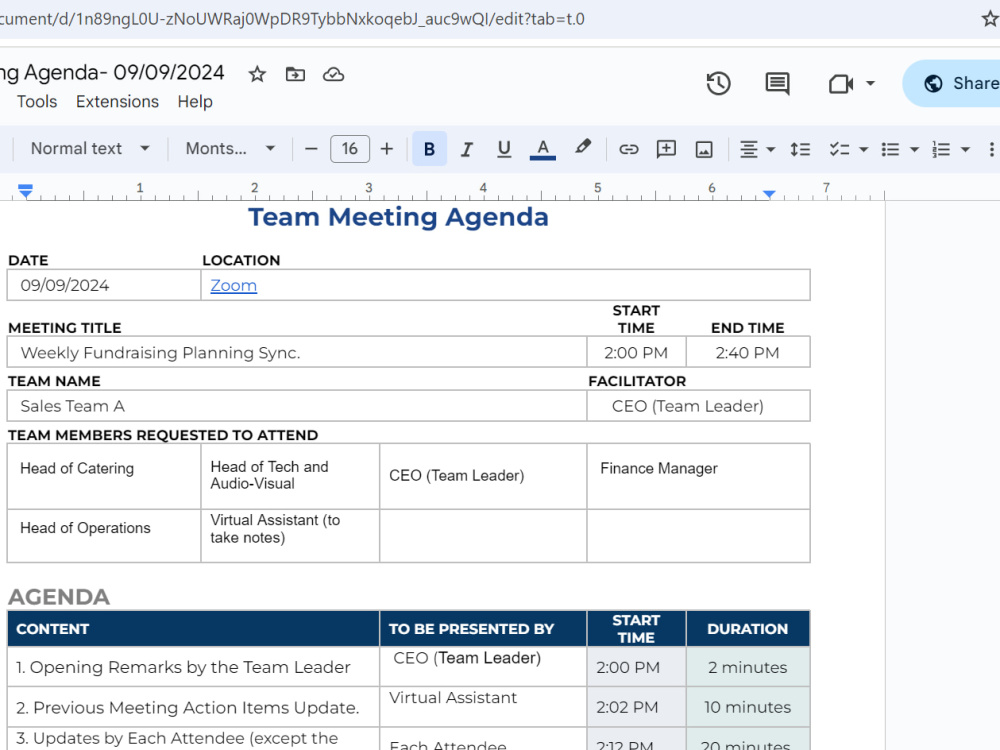Click the Head of Operations cell
The image size is (1000, 750).
pos(104,536)
